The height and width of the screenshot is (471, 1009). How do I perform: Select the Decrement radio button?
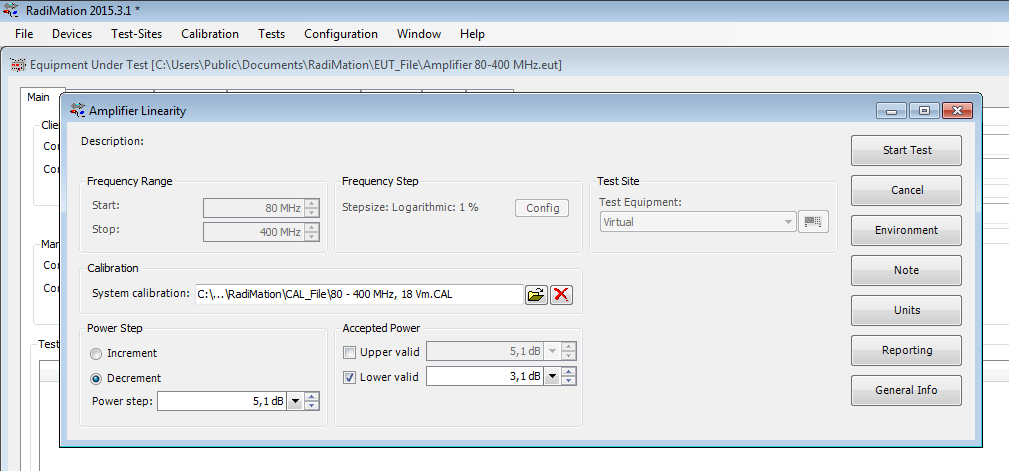tap(96, 378)
